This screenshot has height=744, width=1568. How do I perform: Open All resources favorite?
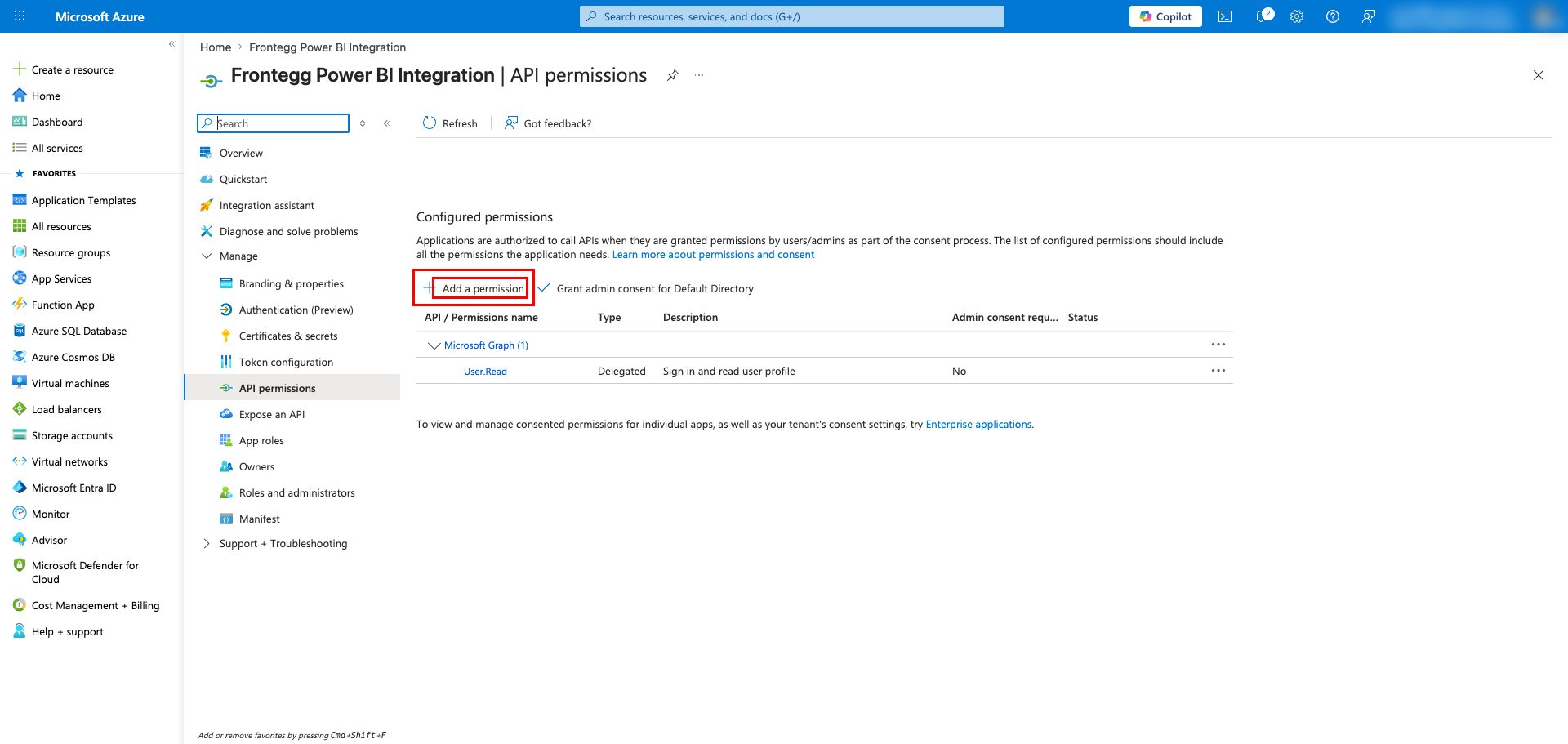point(61,226)
